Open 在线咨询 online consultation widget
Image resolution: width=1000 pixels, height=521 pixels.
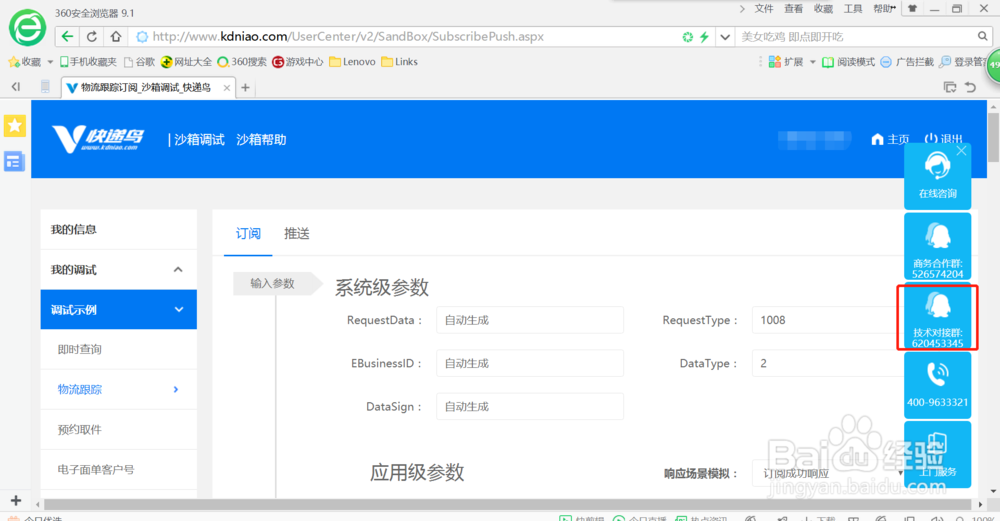tap(938, 177)
